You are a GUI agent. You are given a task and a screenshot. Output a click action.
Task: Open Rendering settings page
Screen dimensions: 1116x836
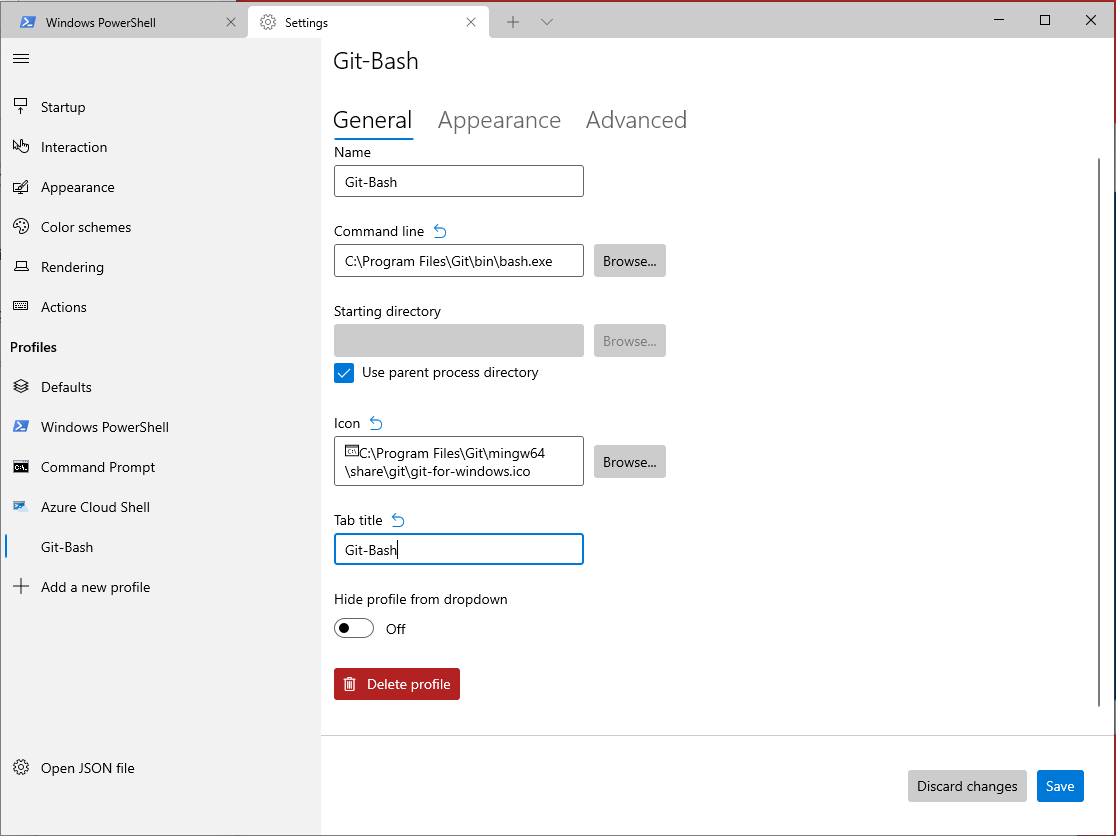[160, 267]
